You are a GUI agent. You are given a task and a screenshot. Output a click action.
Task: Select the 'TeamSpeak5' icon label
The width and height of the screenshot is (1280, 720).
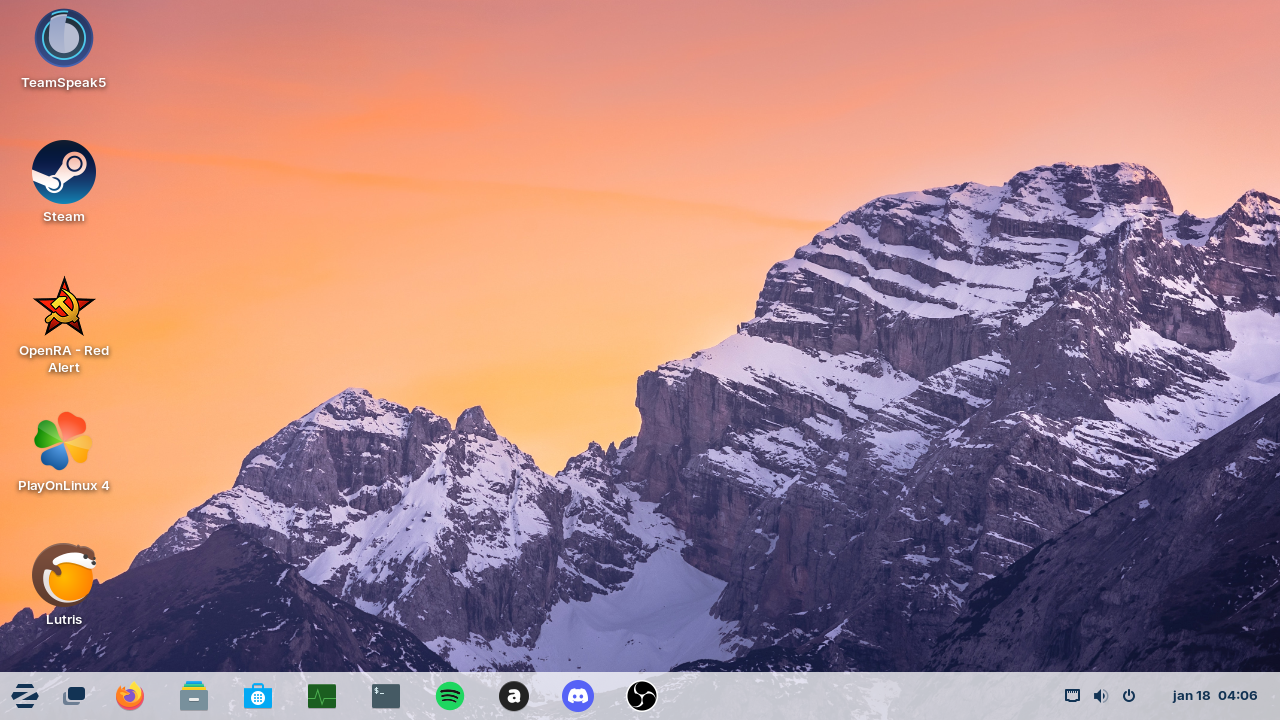click(64, 83)
